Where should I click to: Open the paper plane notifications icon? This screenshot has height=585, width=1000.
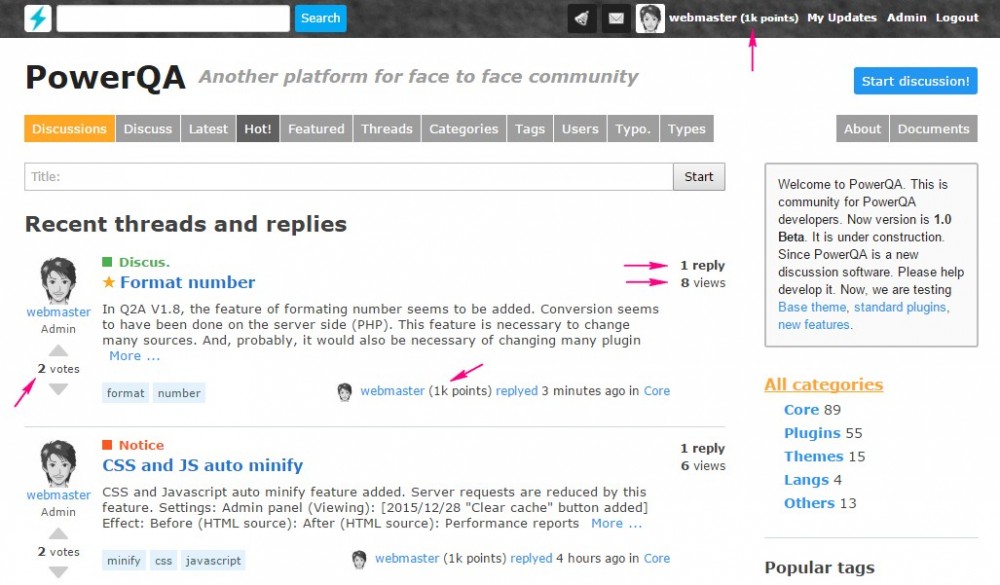[582, 18]
